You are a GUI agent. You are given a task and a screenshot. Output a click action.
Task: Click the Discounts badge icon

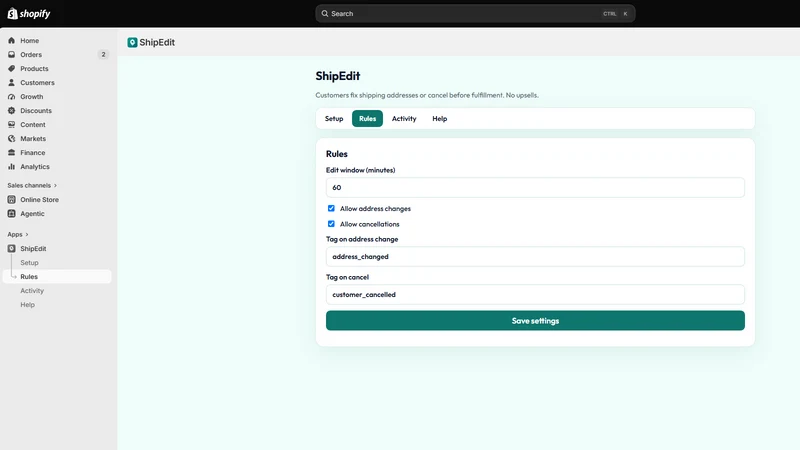[11, 111]
